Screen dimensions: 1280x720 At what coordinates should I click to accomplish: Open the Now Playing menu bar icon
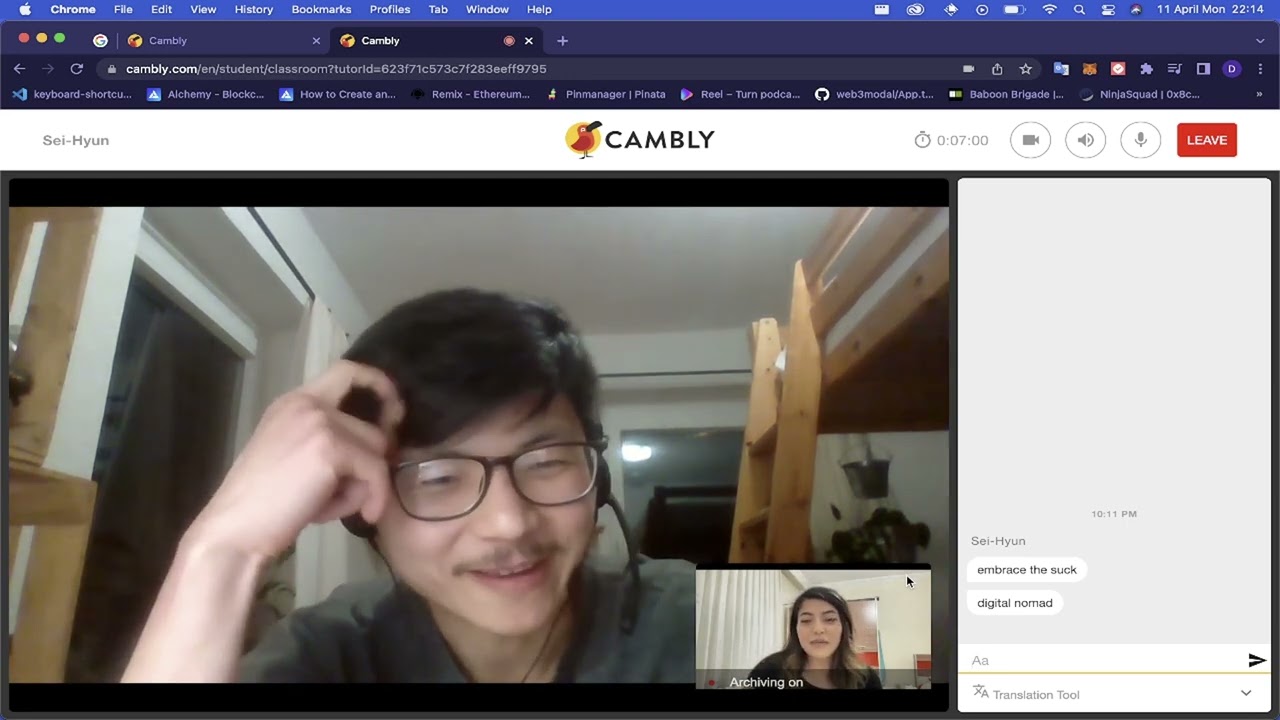pyautogui.click(x=982, y=10)
